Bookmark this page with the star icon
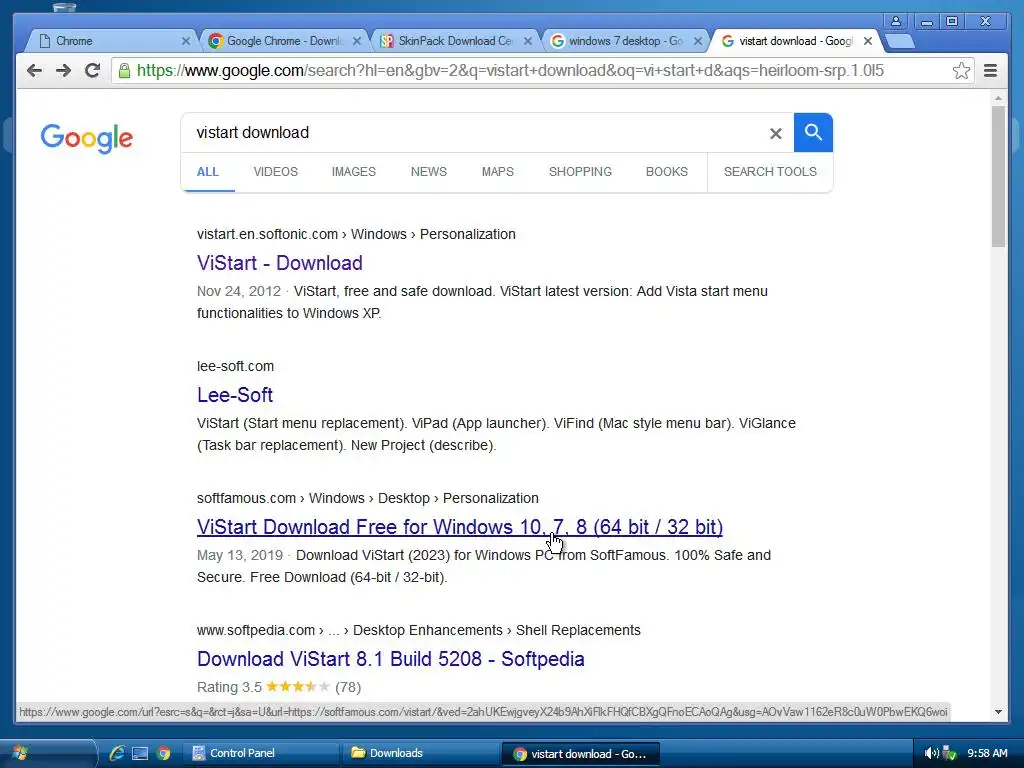Viewport: 1024px width, 768px height. point(961,71)
